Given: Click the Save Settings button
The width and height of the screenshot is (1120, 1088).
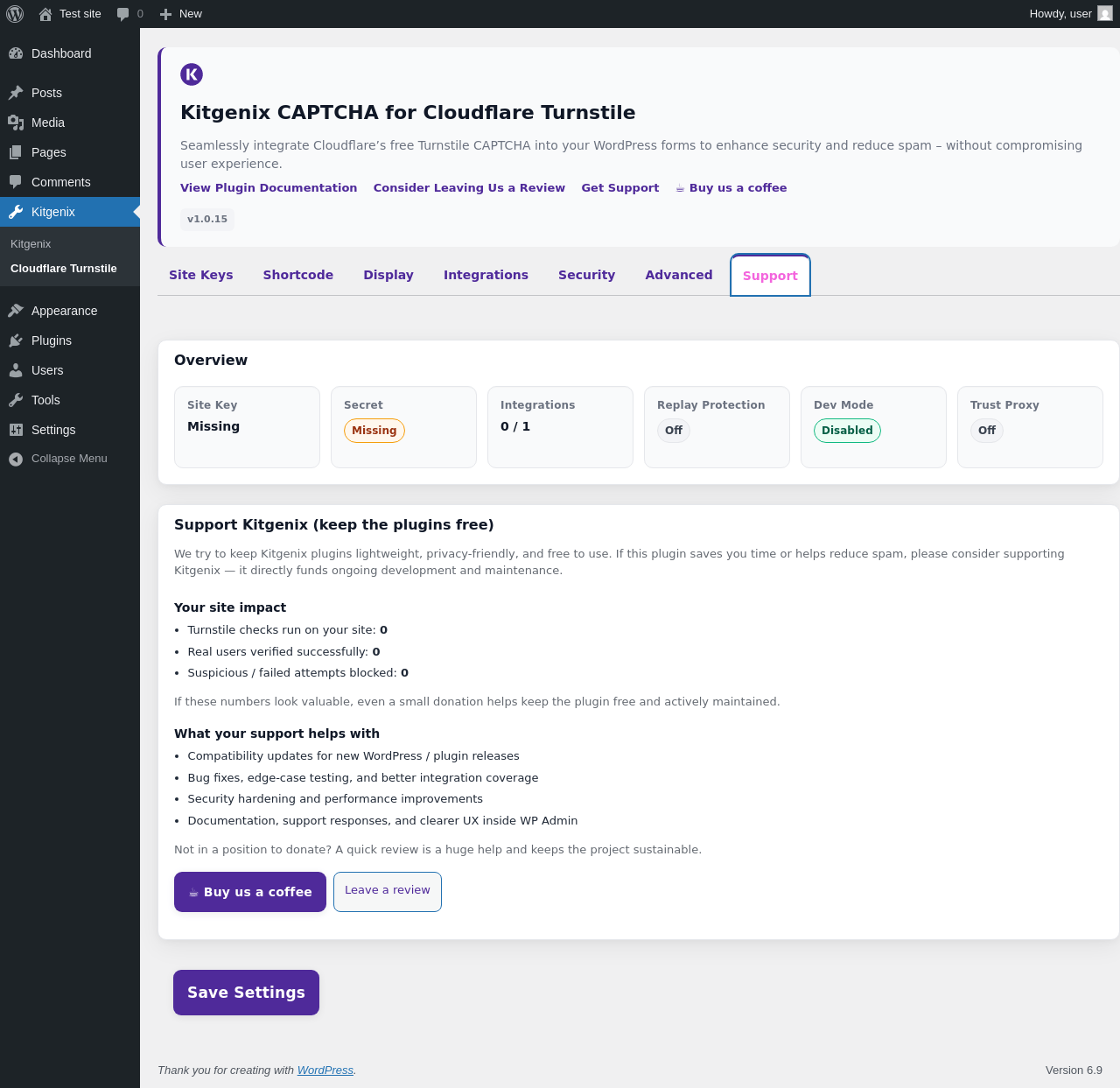Looking at the screenshot, I should 246,993.
